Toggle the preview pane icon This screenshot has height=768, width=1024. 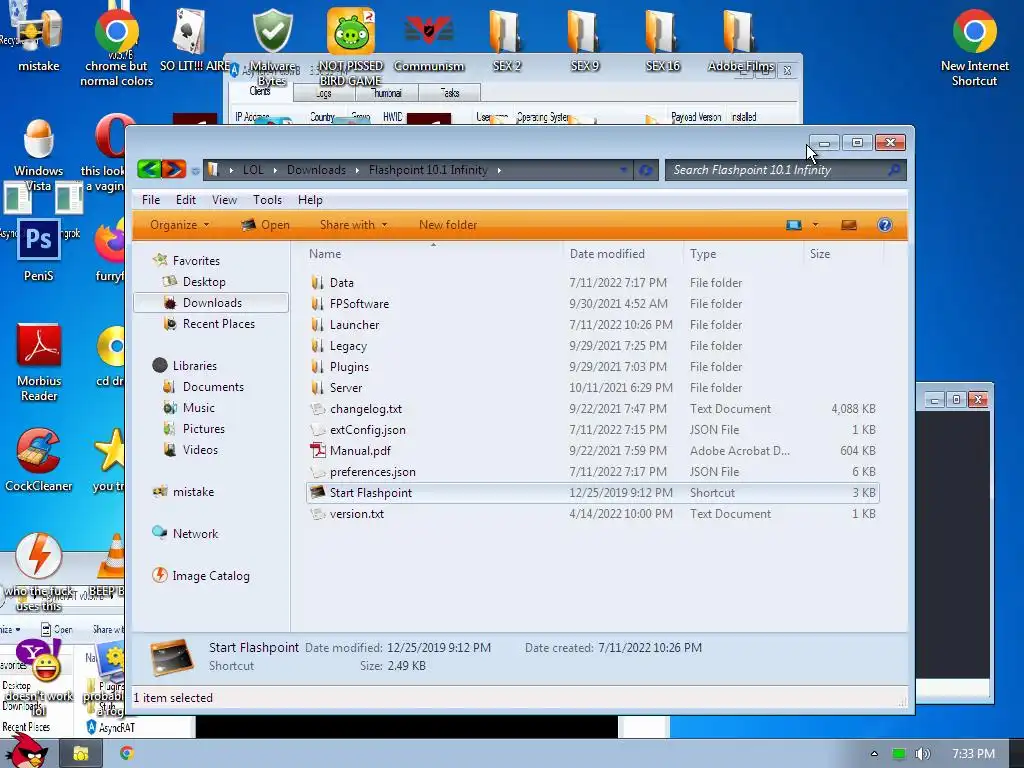848,225
